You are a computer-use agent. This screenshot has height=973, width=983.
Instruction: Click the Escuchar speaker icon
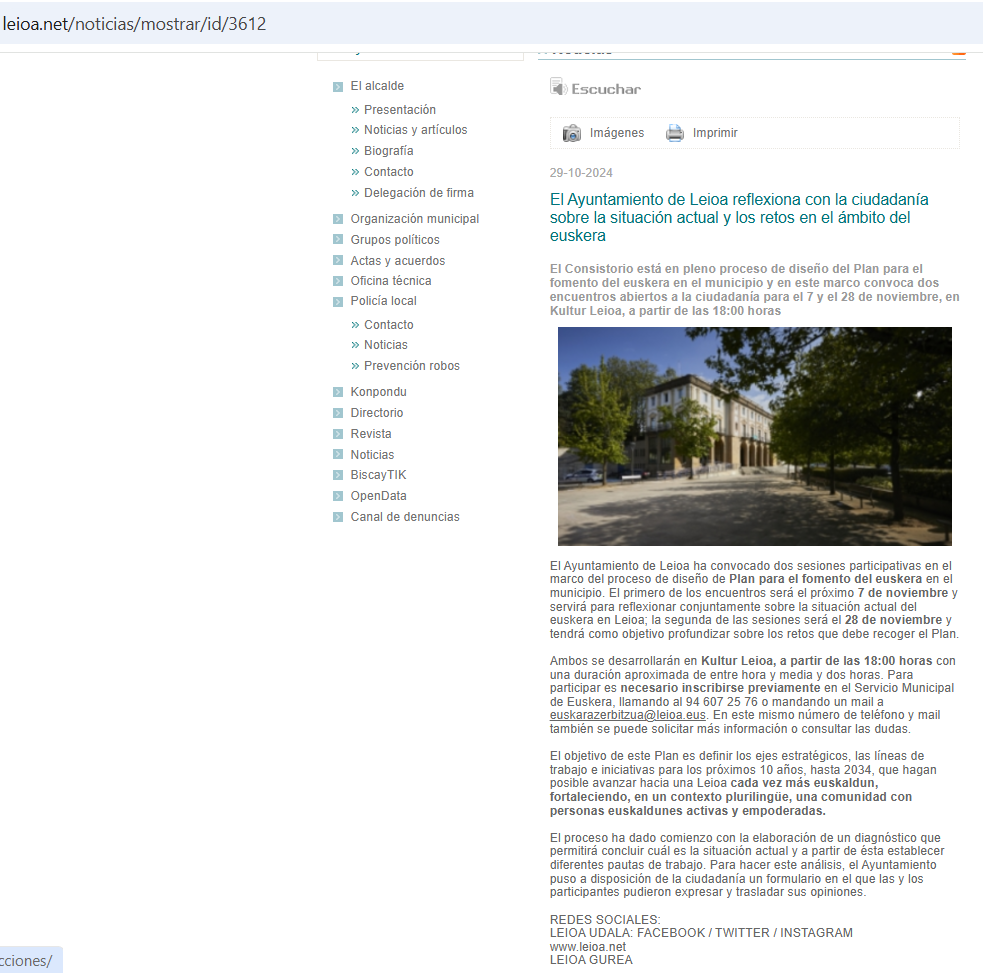pos(558,88)
